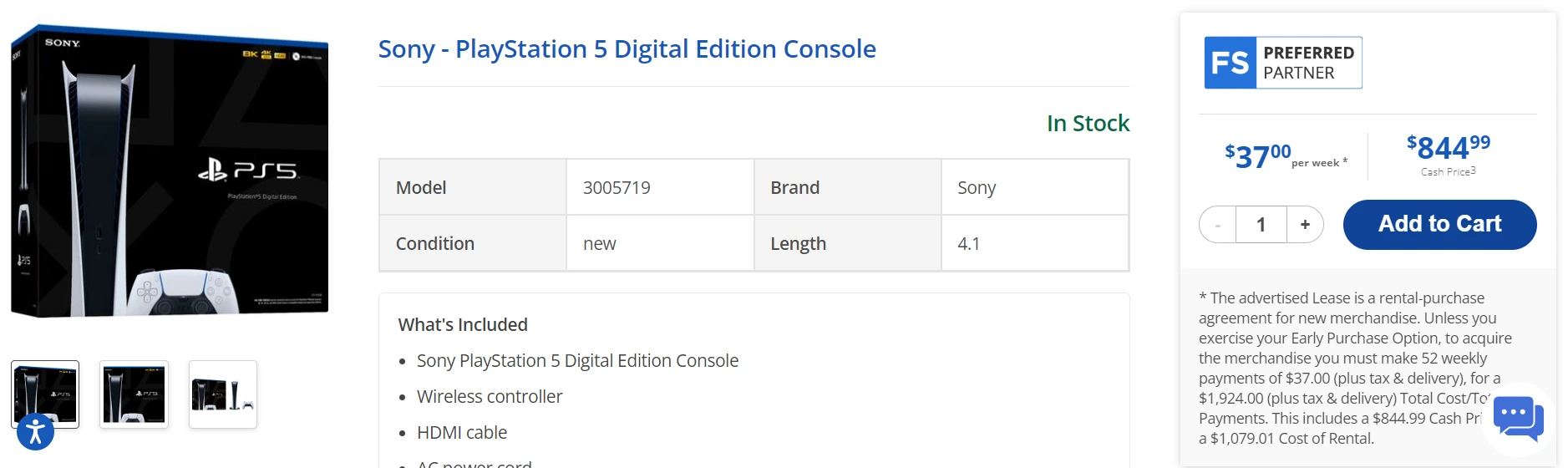This screenshot has height=468, width=1568.
Task: Click the FS Preferred Partner badge
Action: [1282, 63]
